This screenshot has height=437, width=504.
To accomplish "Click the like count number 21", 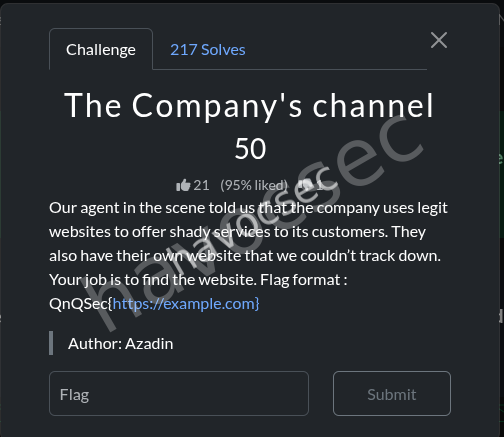I will coord(201,185).
